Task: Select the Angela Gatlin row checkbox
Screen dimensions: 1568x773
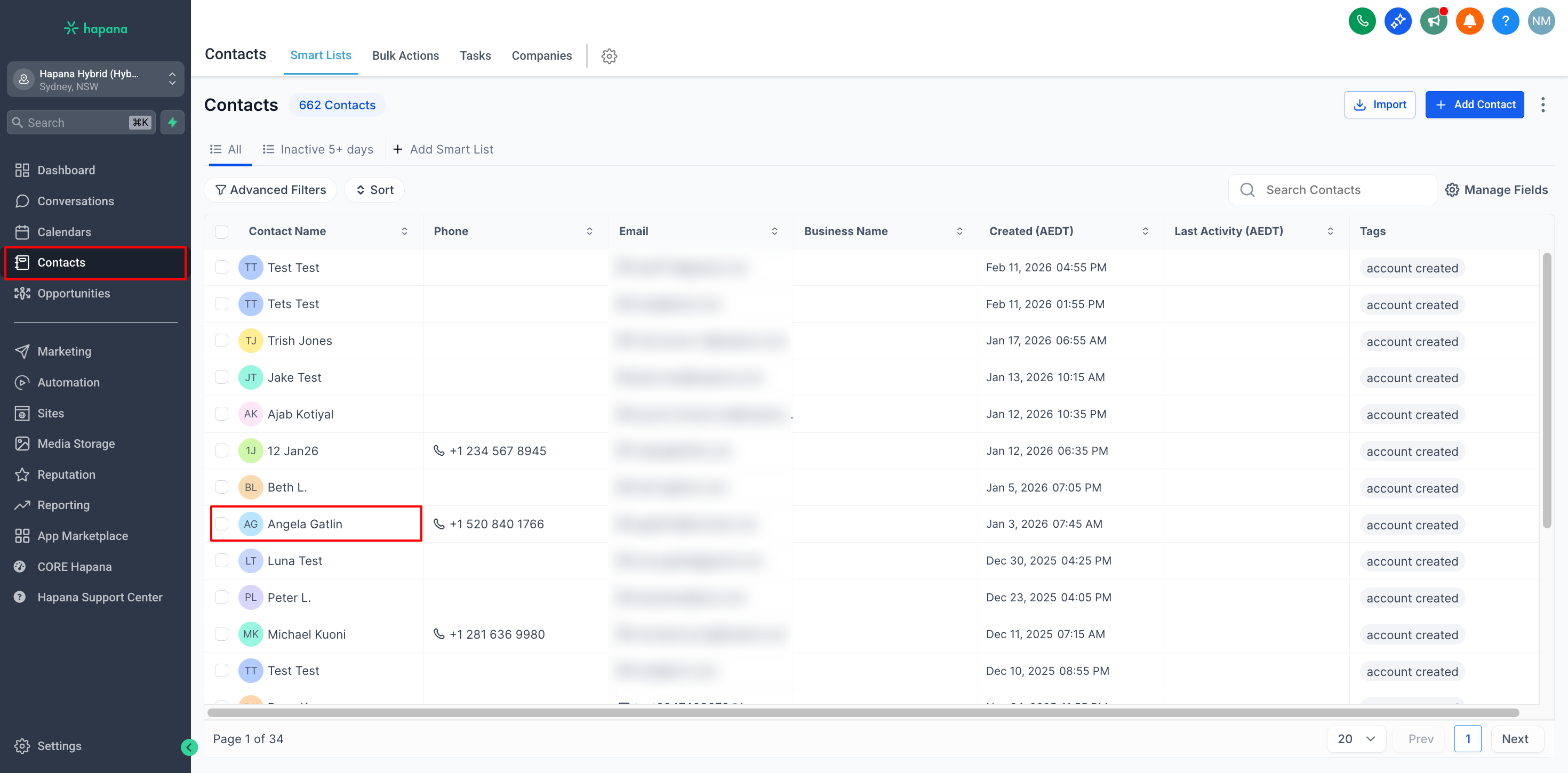Action: (221, 524)
